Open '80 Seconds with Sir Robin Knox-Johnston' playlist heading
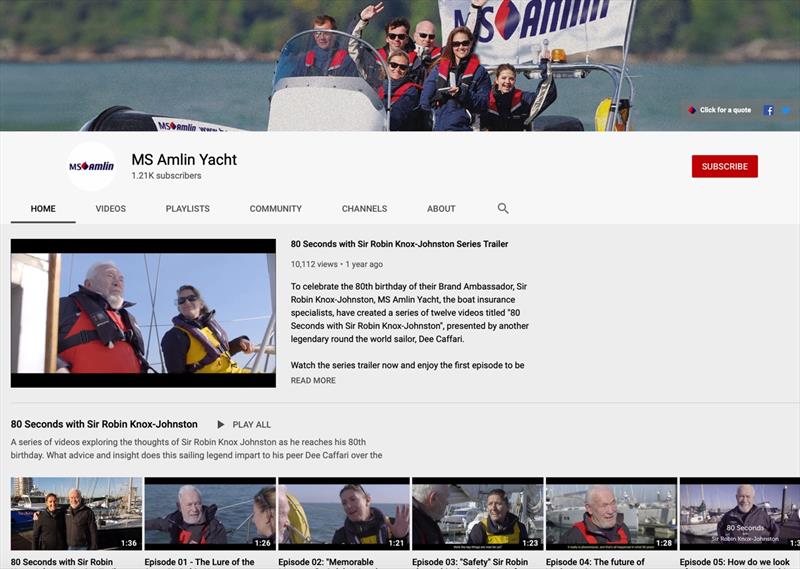 [x=104, y=424]
